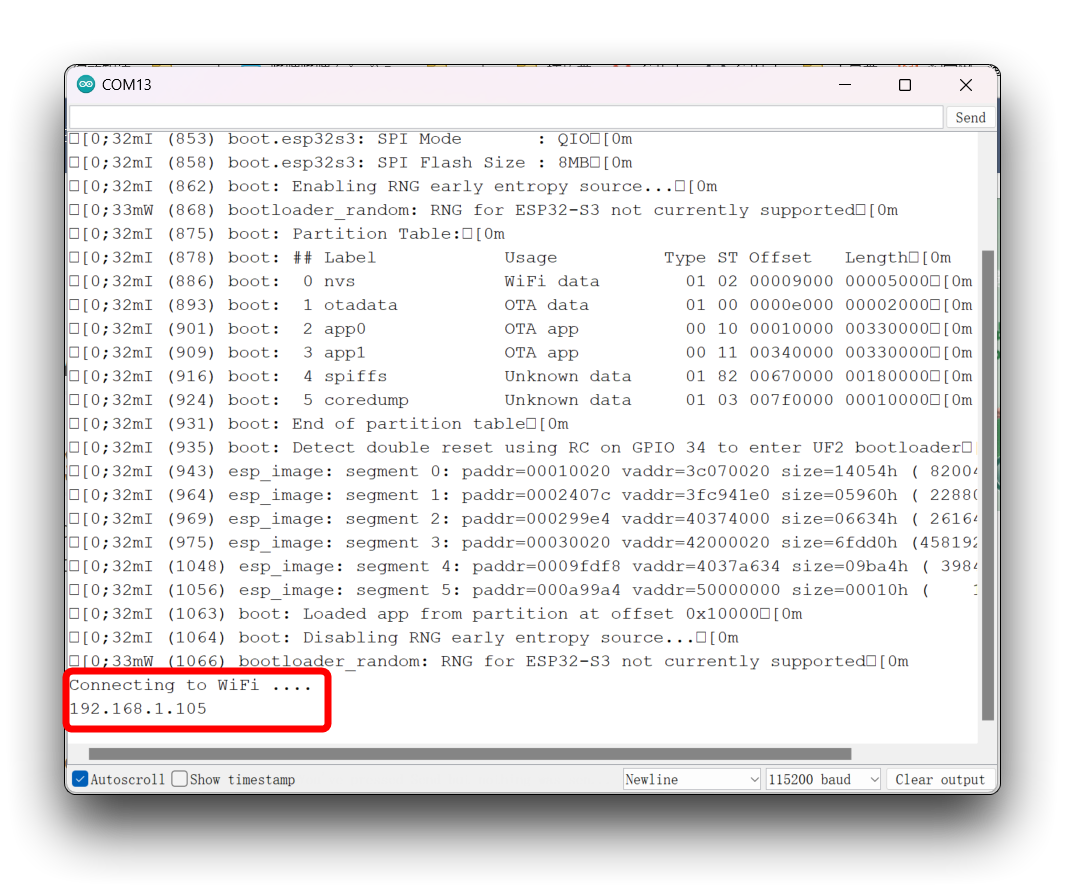Viewport: 1065px width, 891px height.
Task: Click the 'Enabling RNG early entropy source' line
Action: tap(393, 186)
